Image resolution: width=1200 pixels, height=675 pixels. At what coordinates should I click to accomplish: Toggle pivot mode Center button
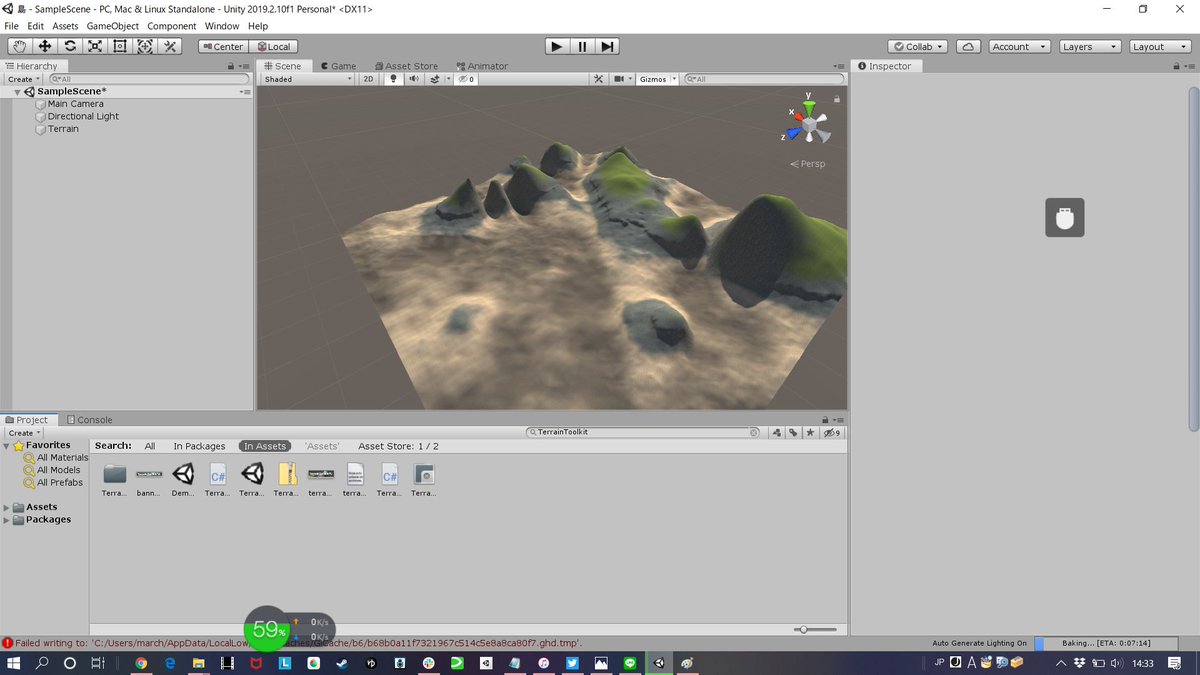pos(222,46)
